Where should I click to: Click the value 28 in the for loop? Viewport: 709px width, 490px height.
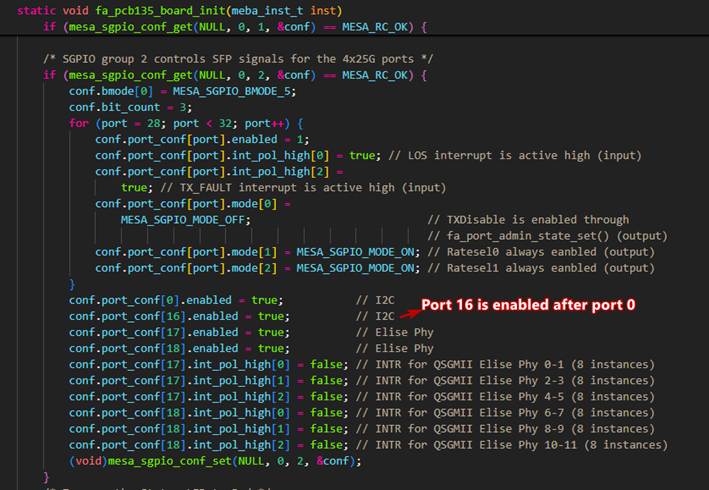click(x=153, y=123)
